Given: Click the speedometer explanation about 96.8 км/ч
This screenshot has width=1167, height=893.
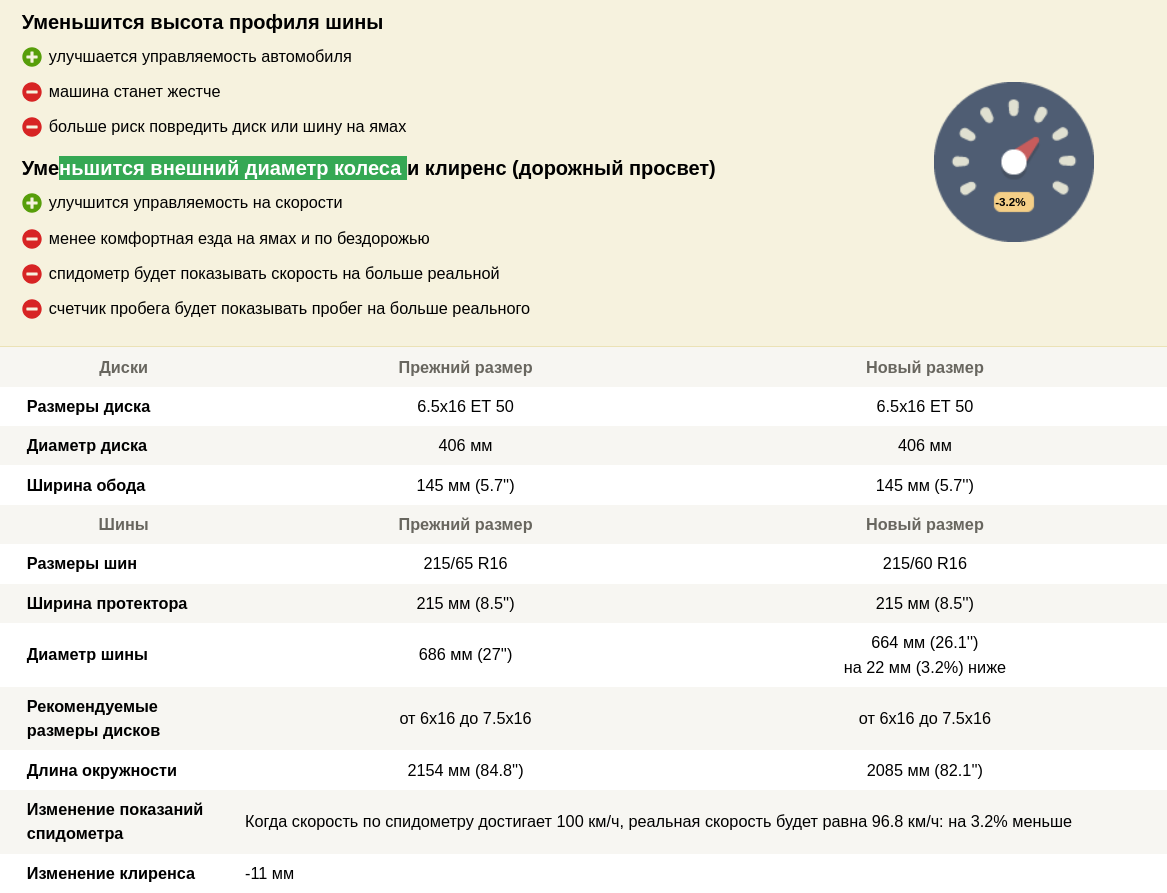Looking at the screenshot, I should [658, 822].
